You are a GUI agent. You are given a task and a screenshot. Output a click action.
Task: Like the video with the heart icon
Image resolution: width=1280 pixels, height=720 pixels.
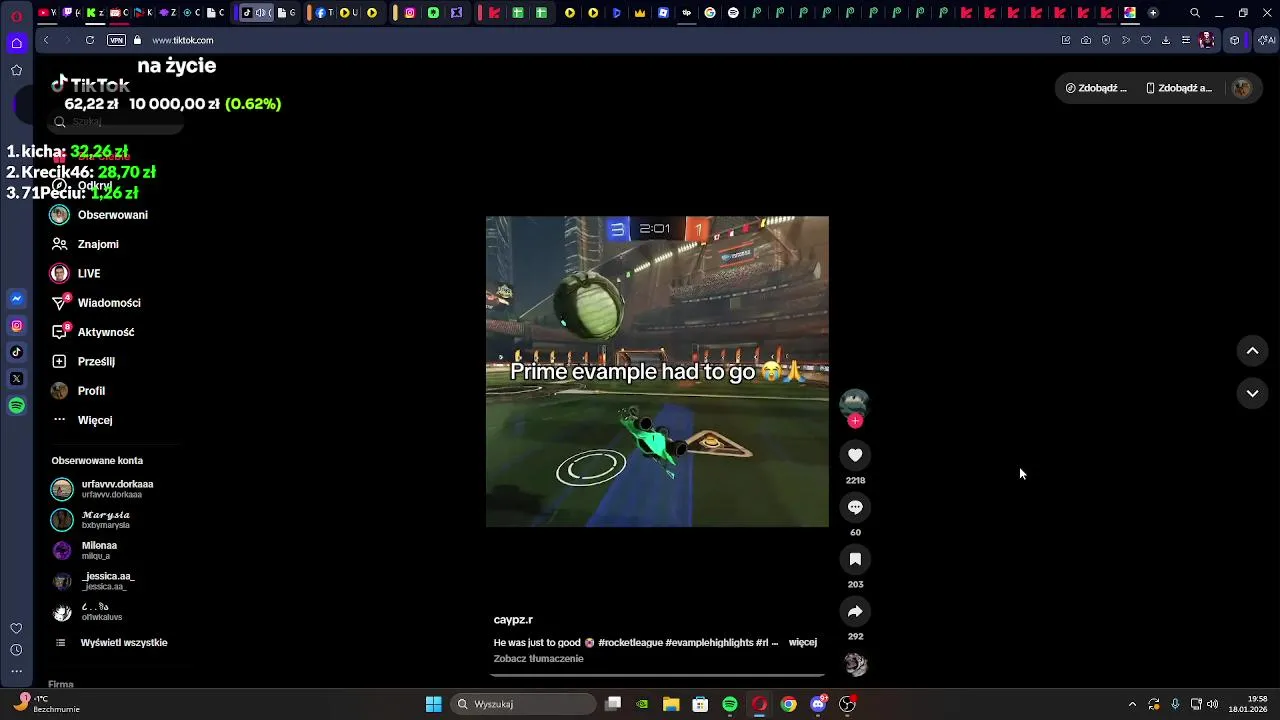855,455
